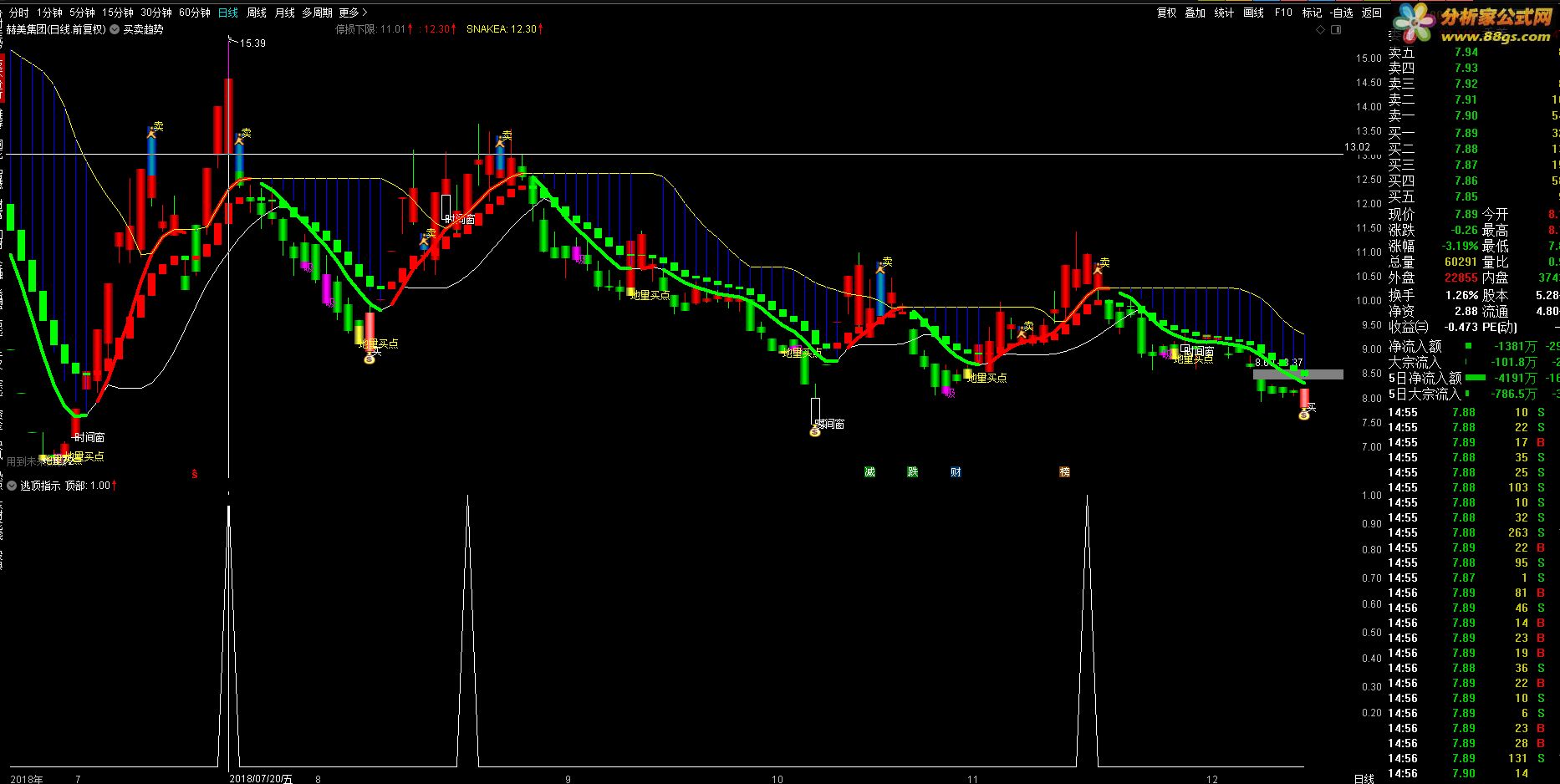This screenshot has width=1560, height=784.
Task: Click the 卖一 ask price 7.90
Action: point(1466,115)
